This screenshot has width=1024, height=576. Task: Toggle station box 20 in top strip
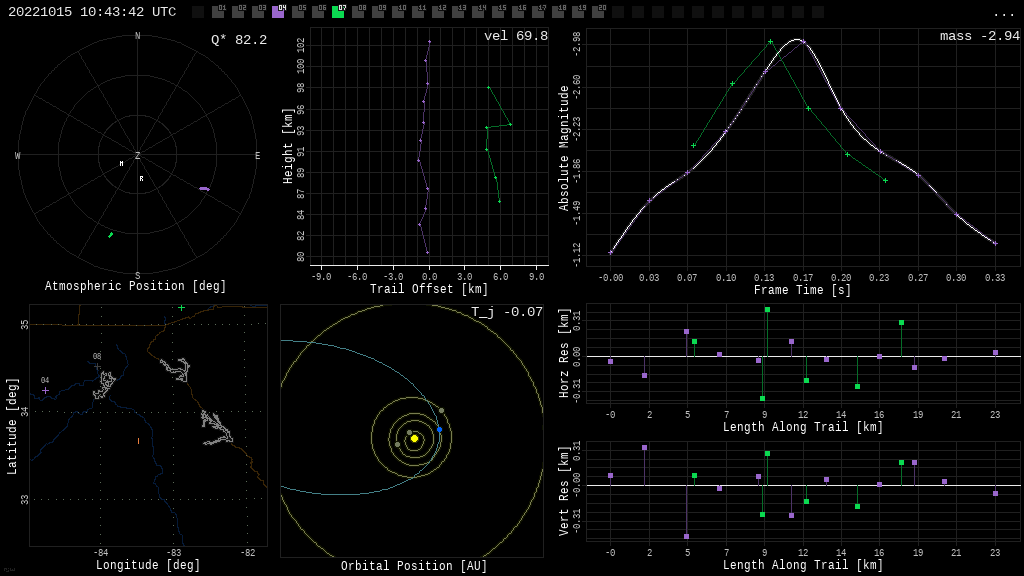(597, 12)
